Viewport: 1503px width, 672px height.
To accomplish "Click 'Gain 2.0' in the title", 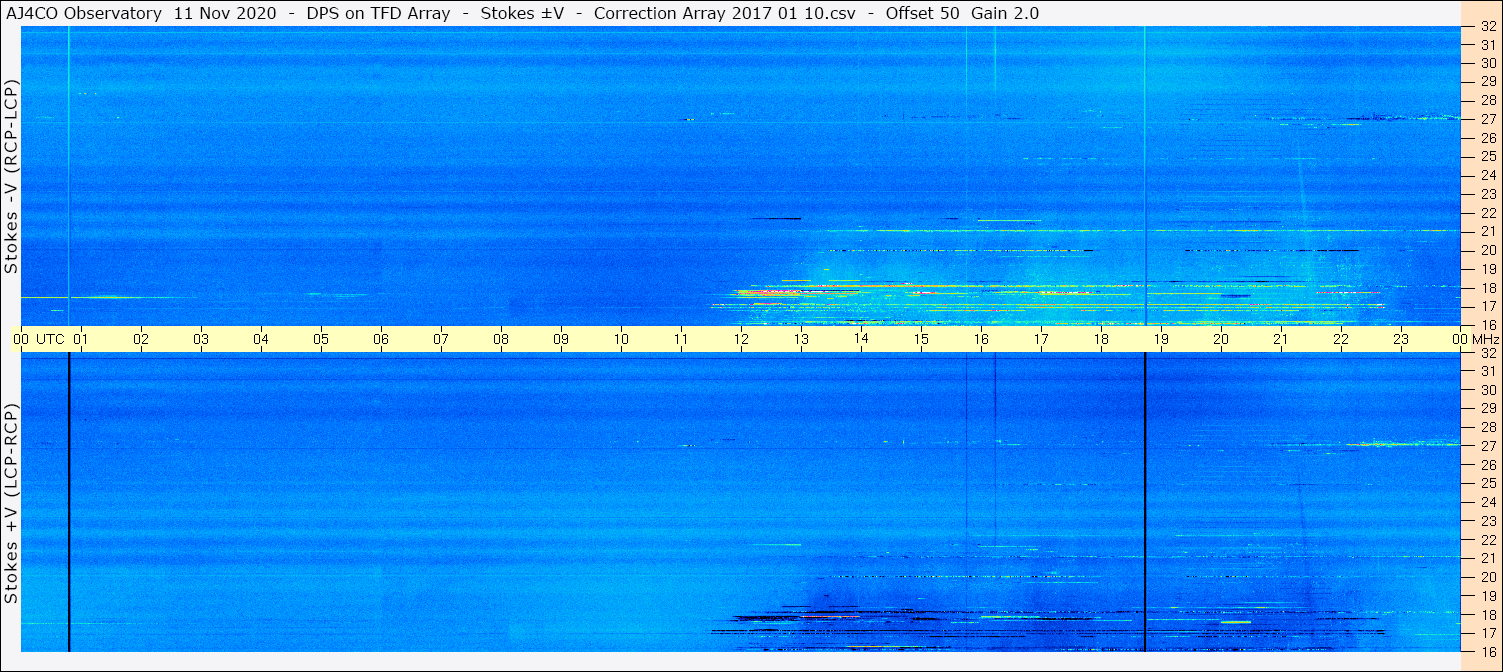I will pyautogui.click(x=1005, y=13).
